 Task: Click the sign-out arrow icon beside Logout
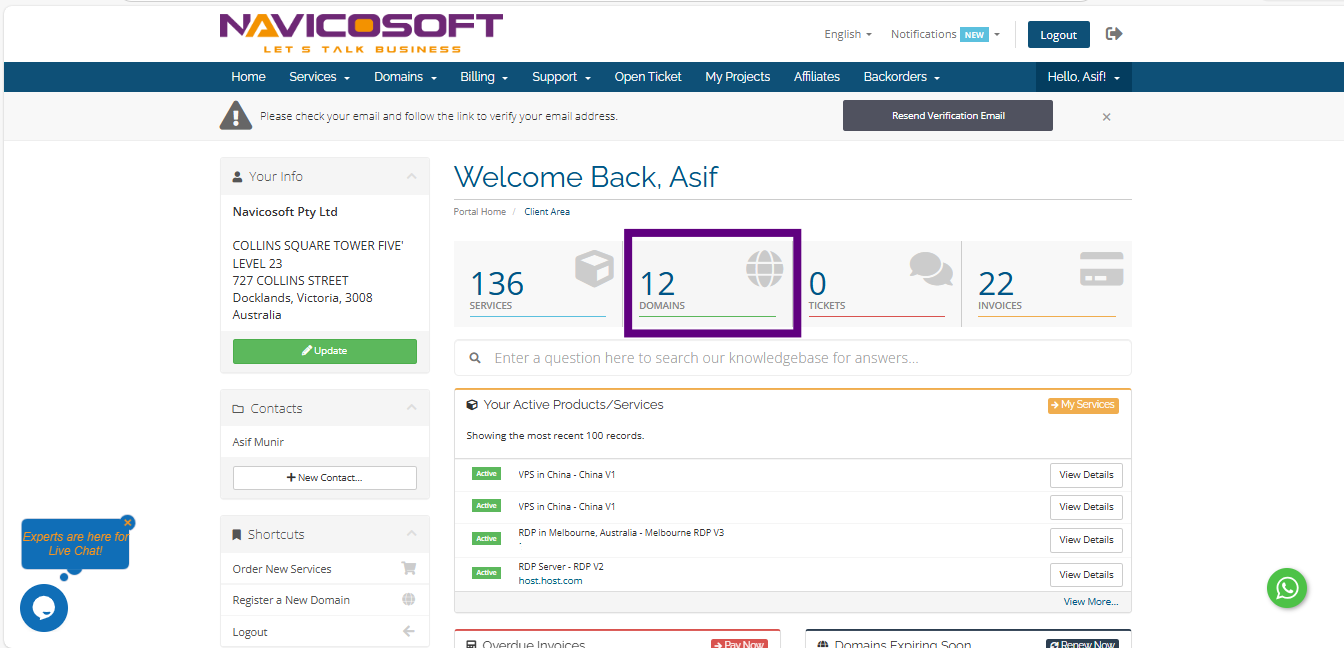click(1114, 34)
